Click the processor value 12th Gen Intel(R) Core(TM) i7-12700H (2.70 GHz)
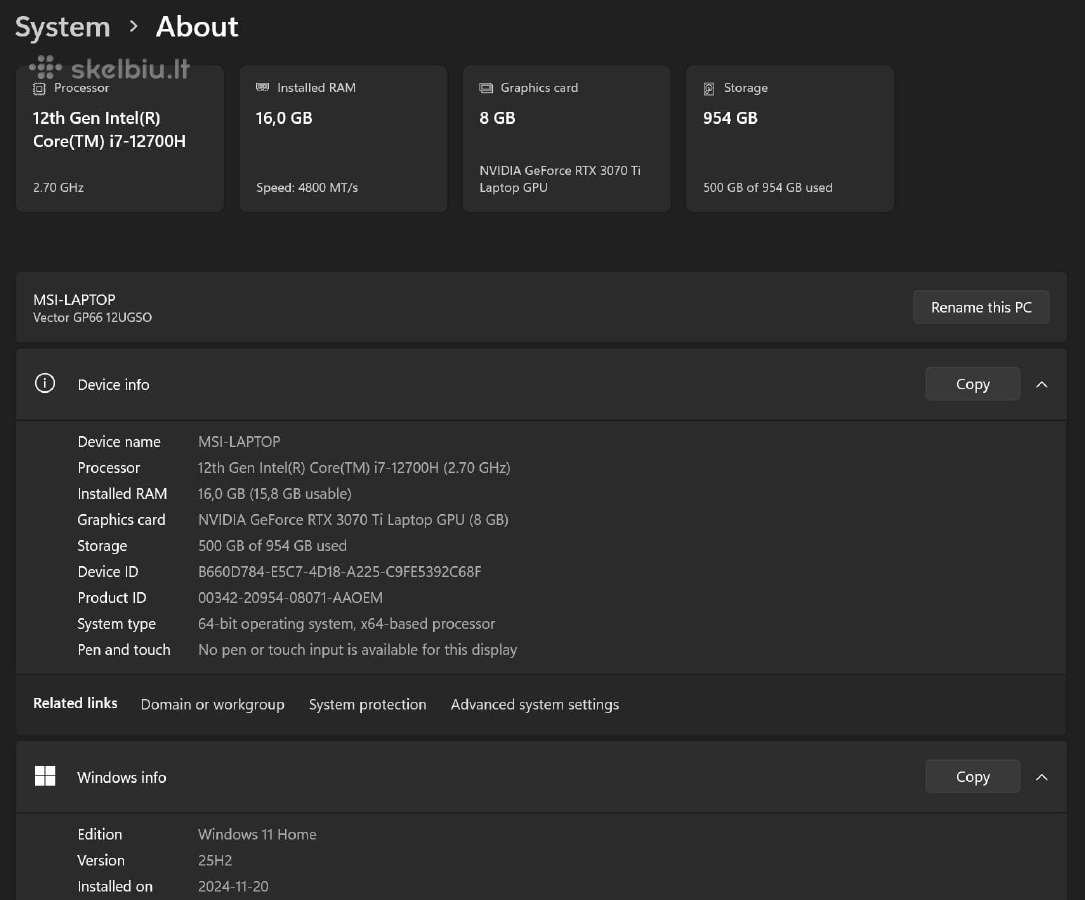This screenshot has width=1085, height=900. [x=354, y=468]
